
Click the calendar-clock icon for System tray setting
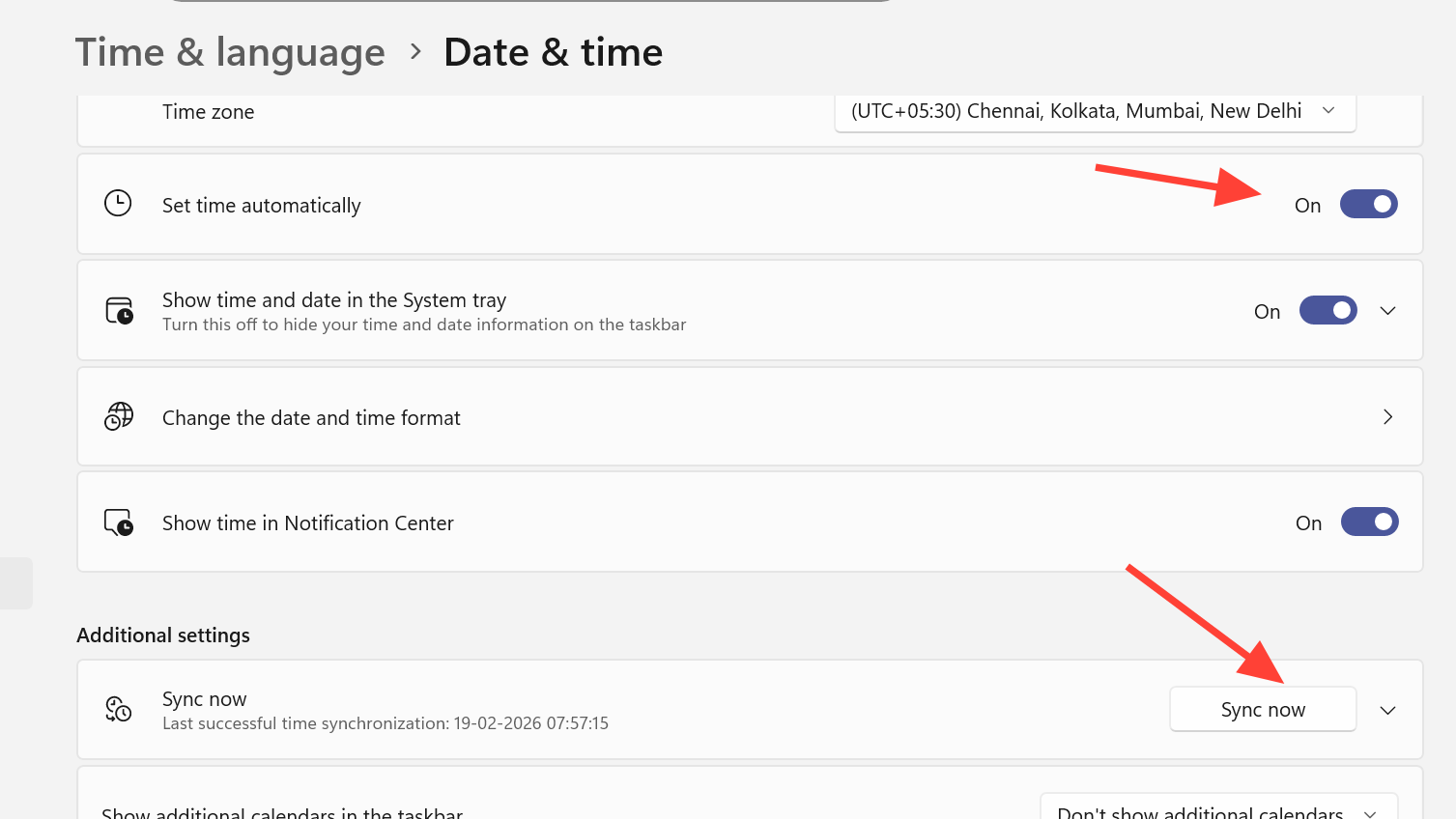point(119,311)
